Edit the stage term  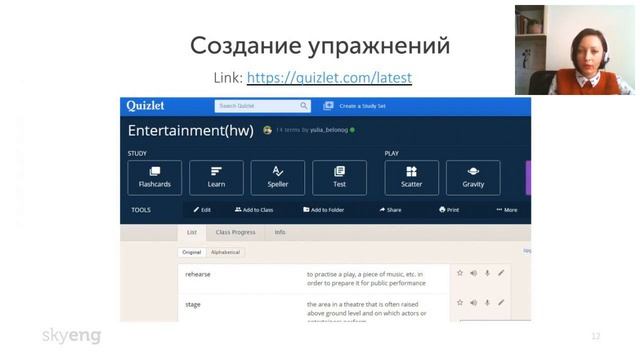501,302
